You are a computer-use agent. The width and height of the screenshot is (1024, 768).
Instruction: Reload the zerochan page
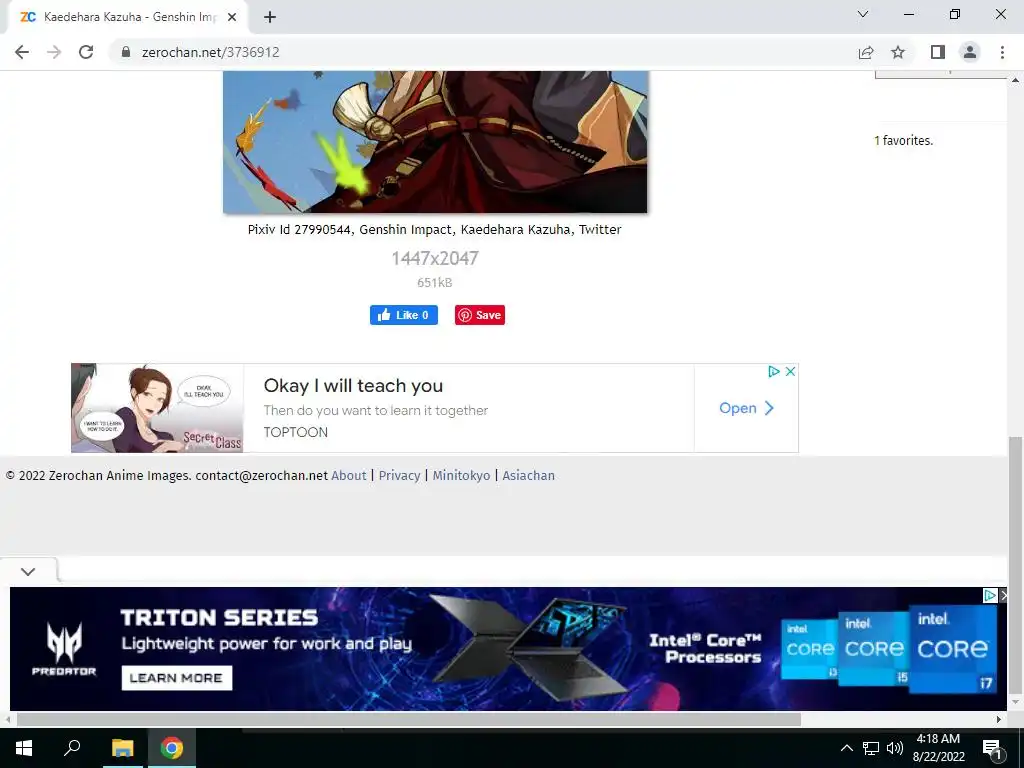click(x=86, y=52)
